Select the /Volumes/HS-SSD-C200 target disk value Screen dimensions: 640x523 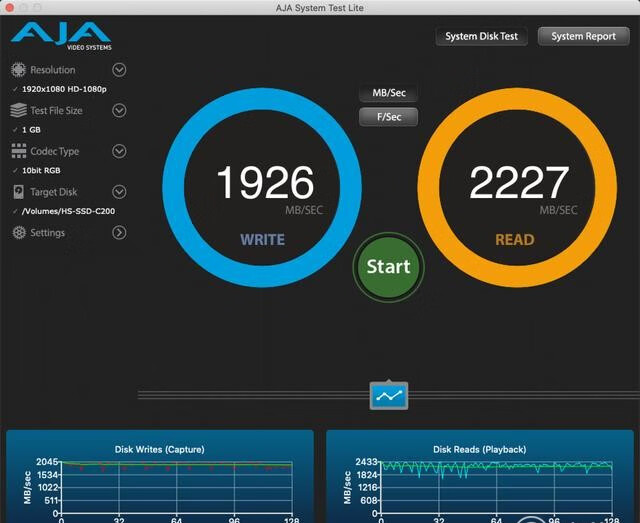click(68, 211)
